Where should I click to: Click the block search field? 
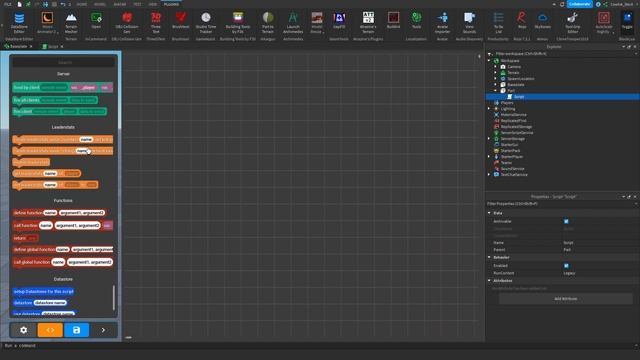(64, 62)
